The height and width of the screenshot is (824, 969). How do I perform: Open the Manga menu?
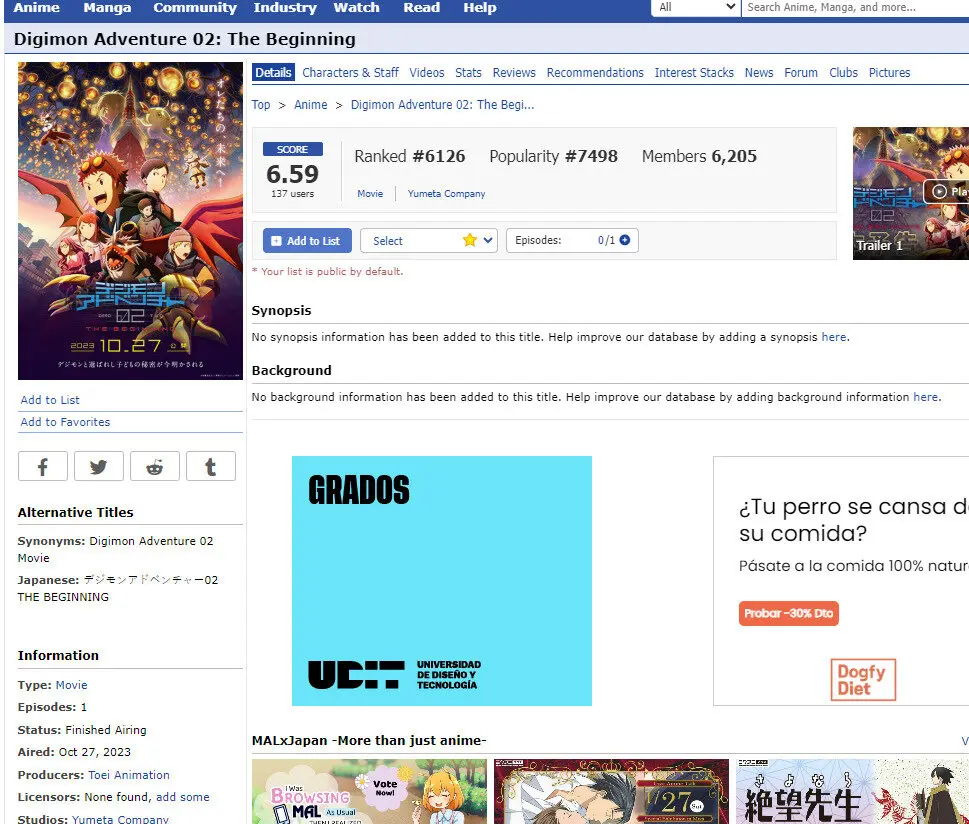coord(107,7)
